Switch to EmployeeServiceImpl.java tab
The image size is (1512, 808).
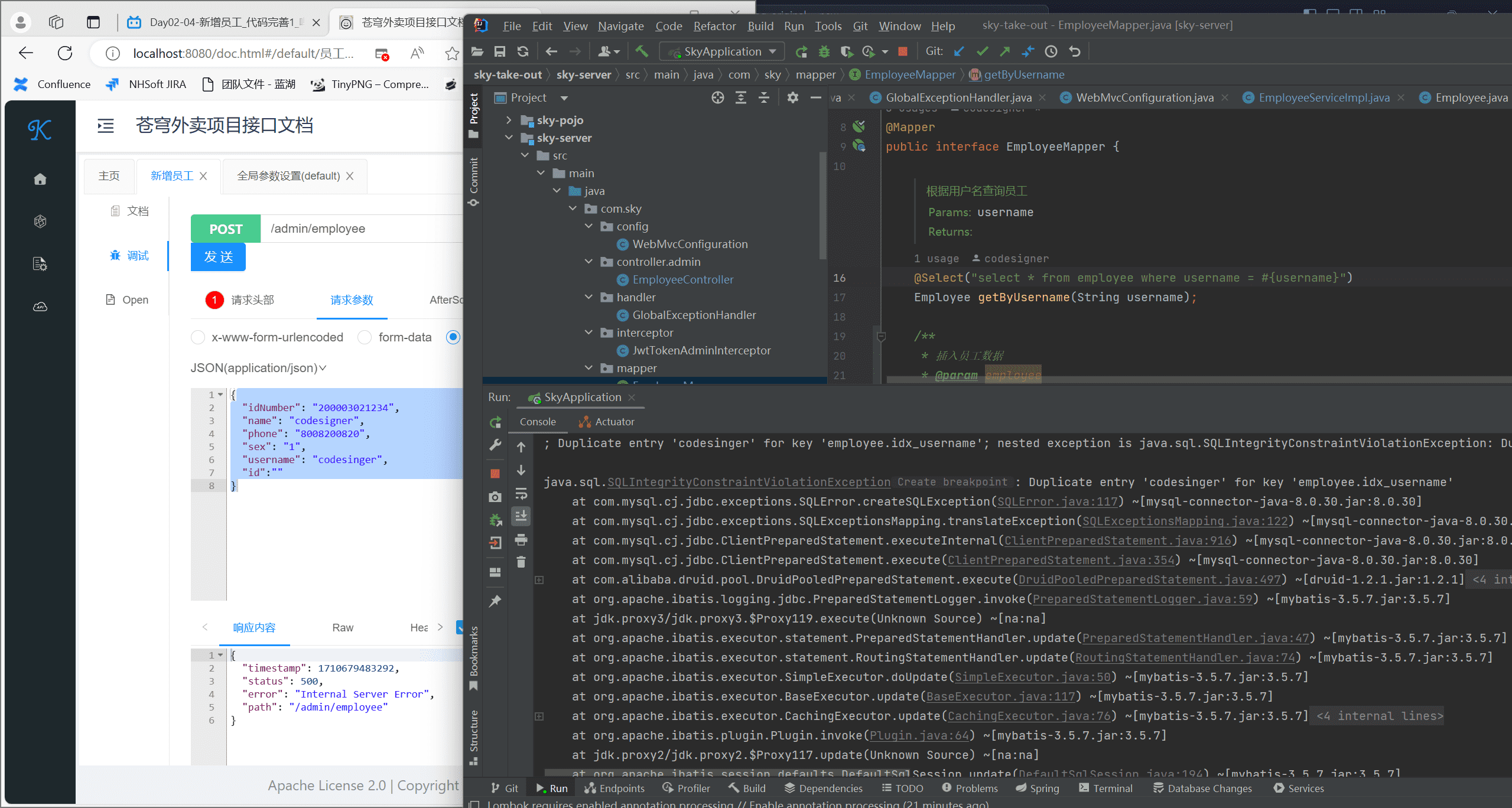pos(1324,98)
